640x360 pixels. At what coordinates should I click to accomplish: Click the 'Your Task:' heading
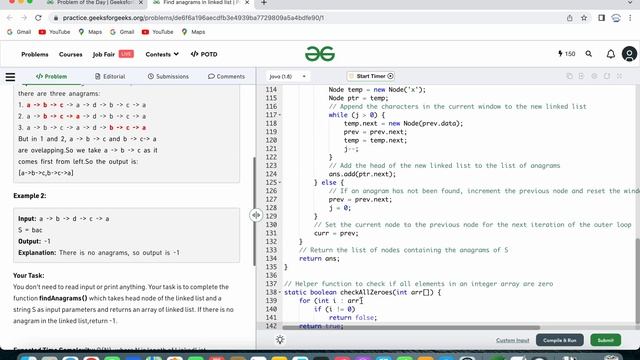[29, 276]
